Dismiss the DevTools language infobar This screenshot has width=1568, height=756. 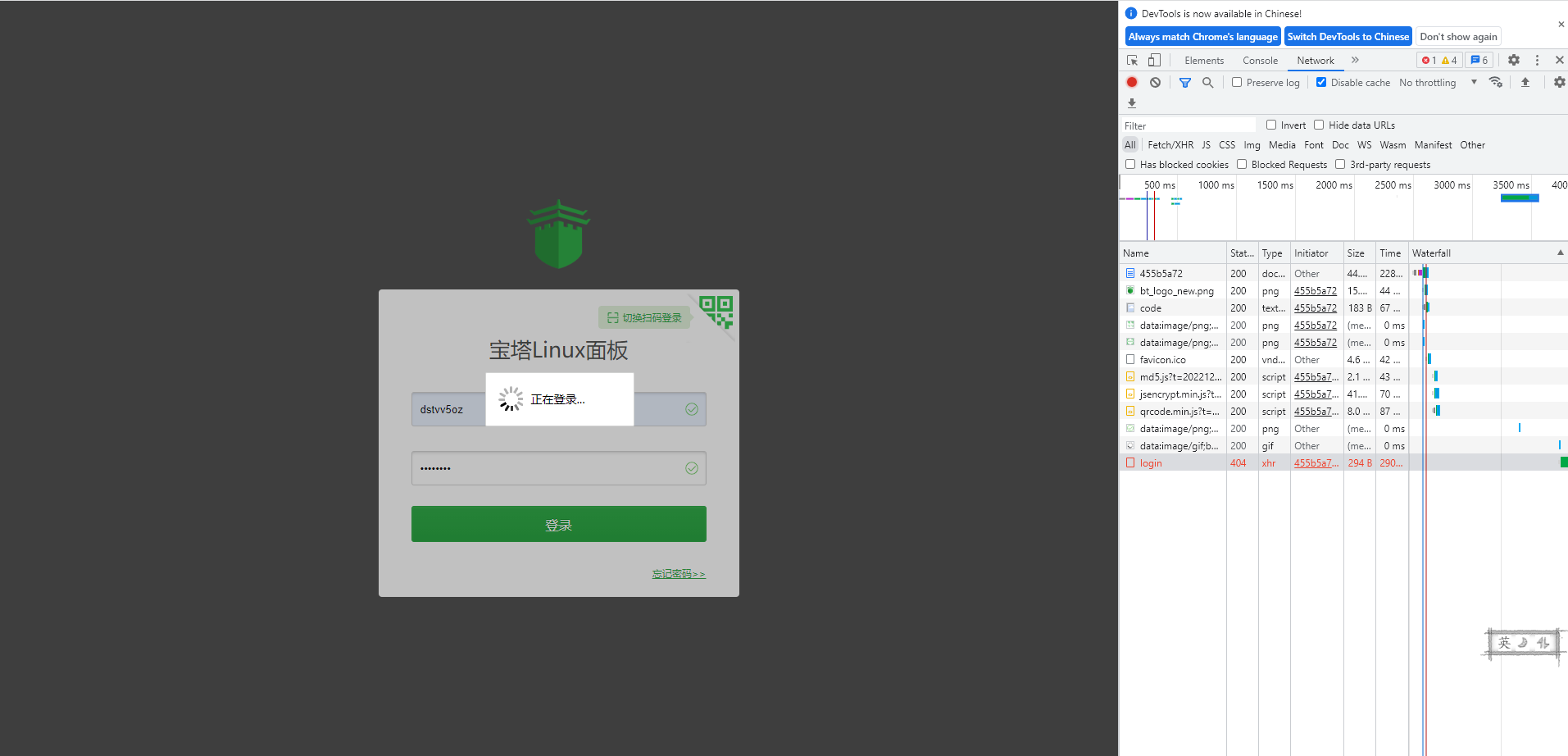1561,25
